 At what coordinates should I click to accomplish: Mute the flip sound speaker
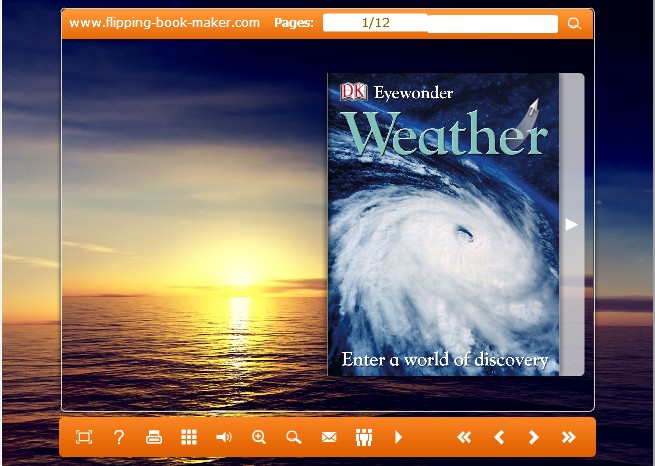(224, 437)
